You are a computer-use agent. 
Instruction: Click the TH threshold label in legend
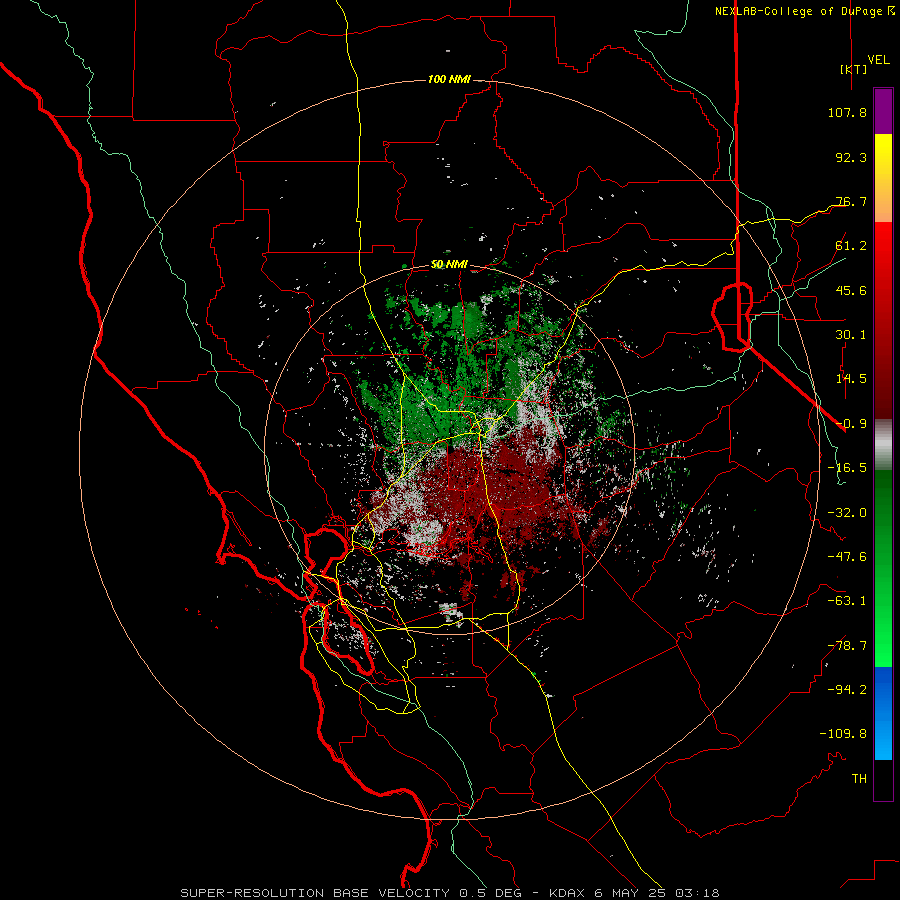[x=859, y=779]
